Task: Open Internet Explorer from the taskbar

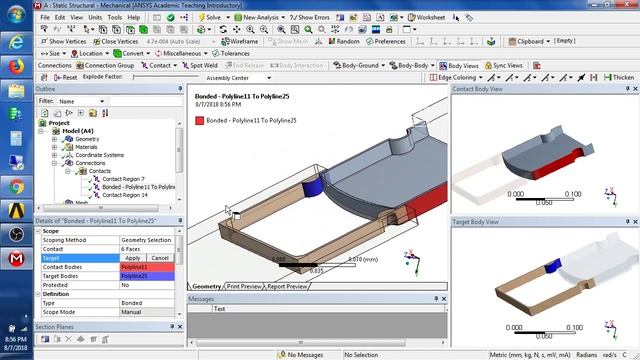Action: 16,42
